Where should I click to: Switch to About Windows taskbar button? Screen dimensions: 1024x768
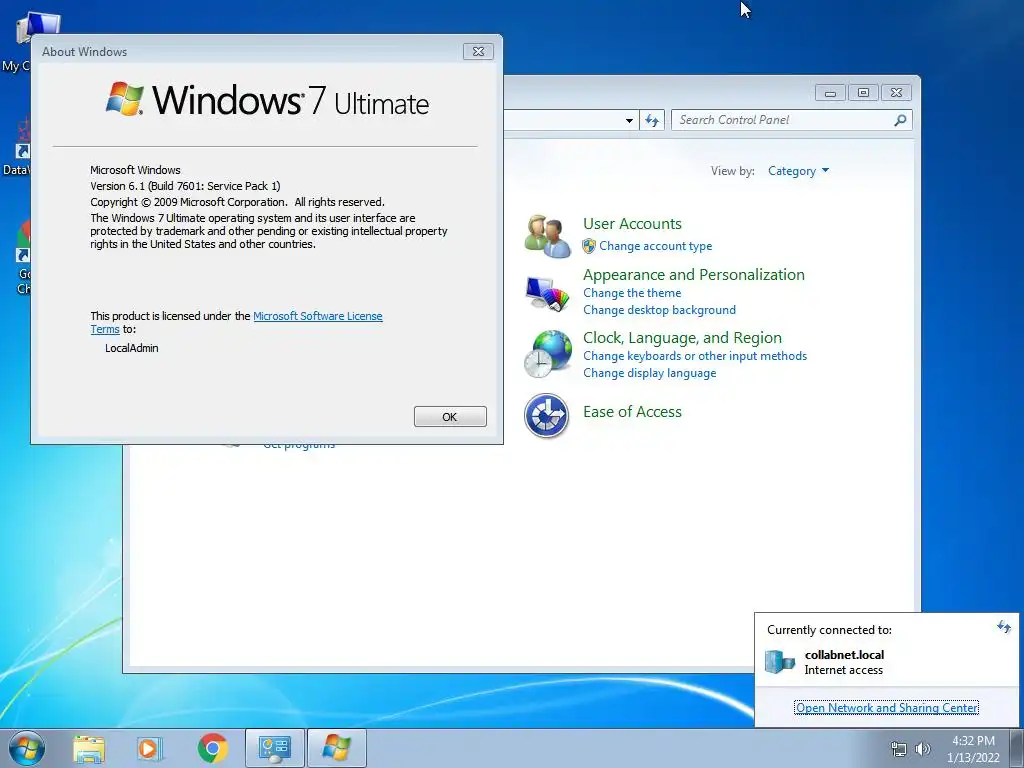click(x=337, y=748)
